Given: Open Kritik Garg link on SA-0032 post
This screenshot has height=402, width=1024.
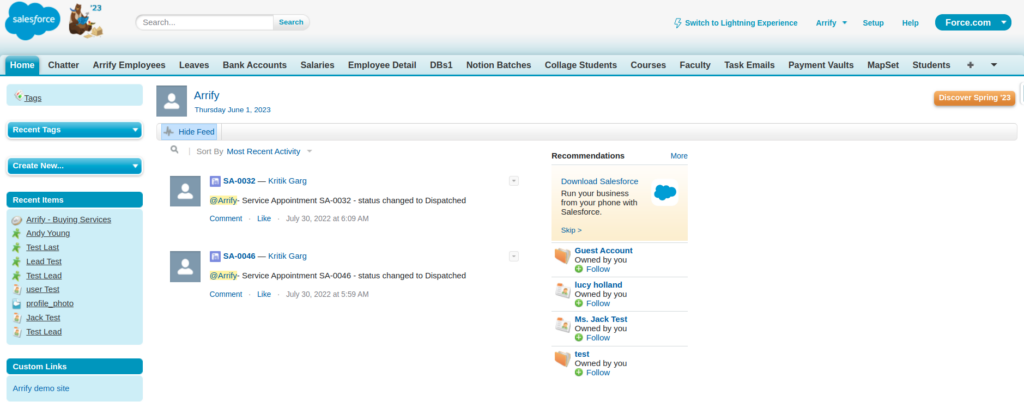Looking at the screenshot, I should click(287, 181).
